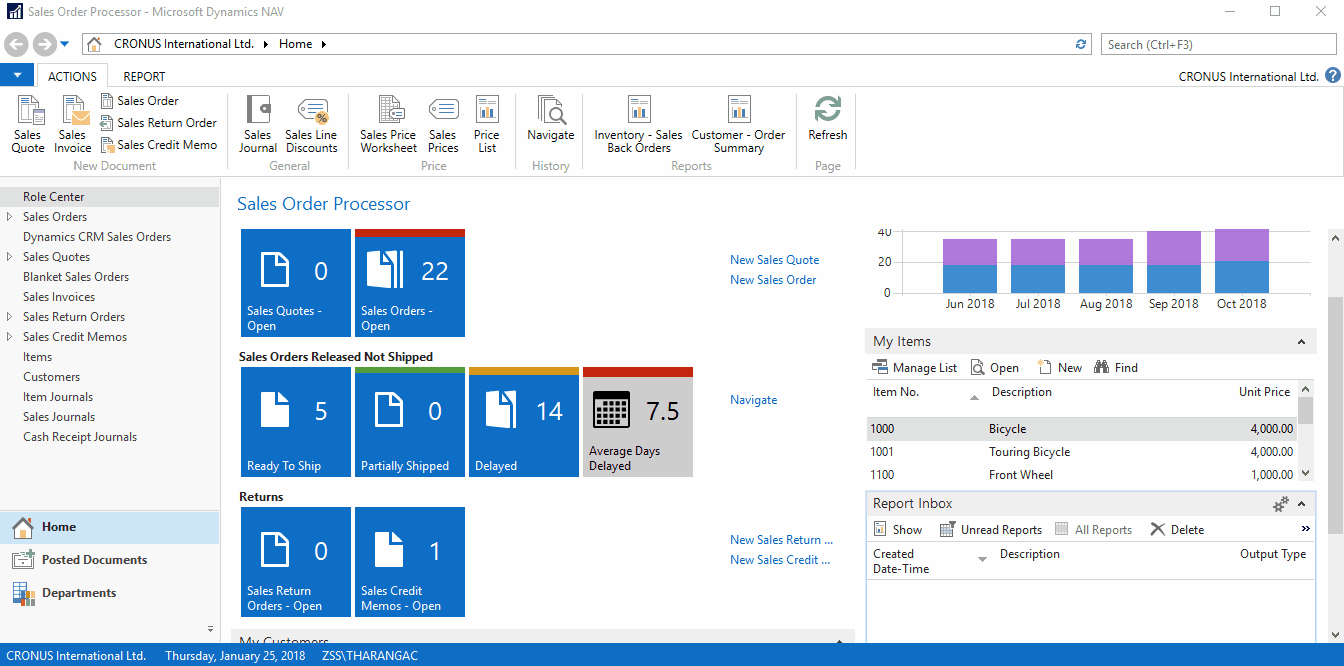Image resolution: width=1344 pixels, height=666 pixels.
Task: Click the Search input field
Action: pos(1218,44)
